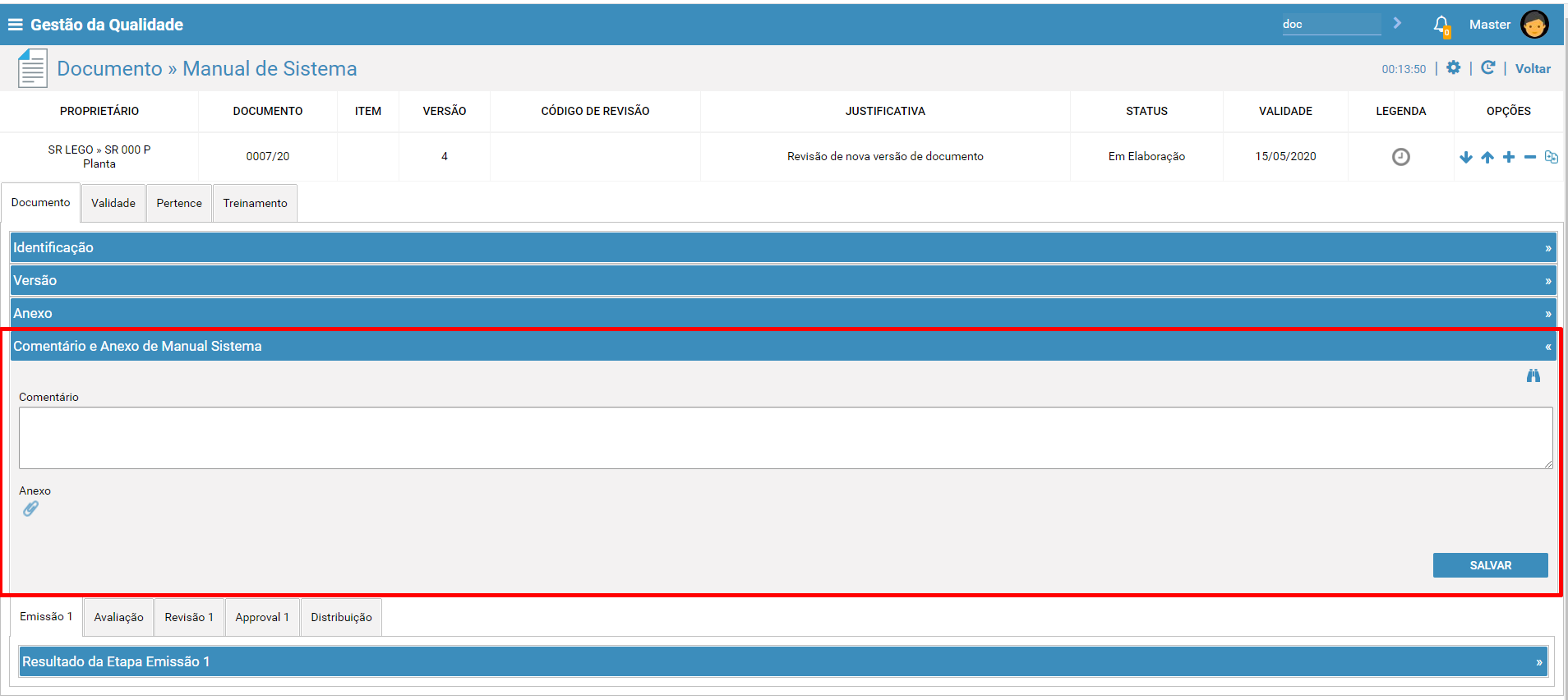Image resolution: width=1568 pixels, height=700 pixels.
Task: Expand Resultado da Etapa Emissão 1
Action: 783,661
